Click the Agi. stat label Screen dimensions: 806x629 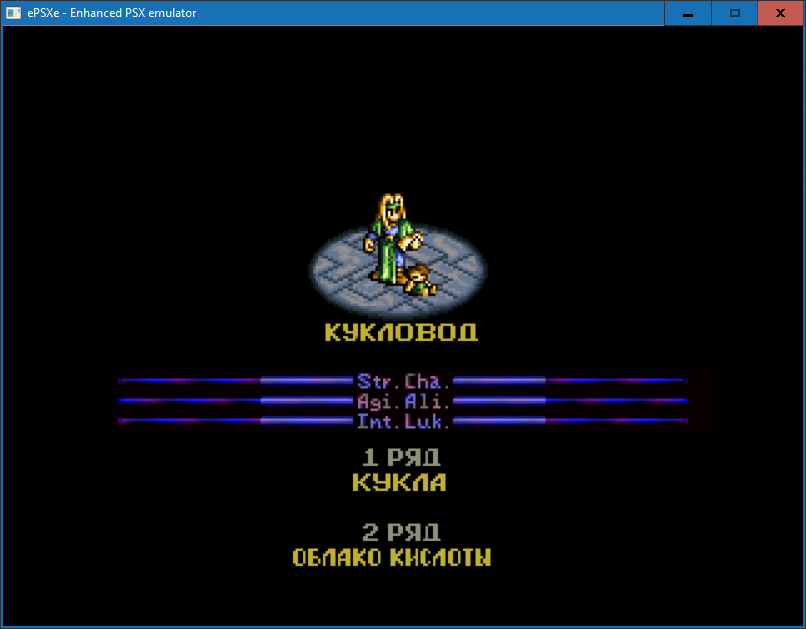point(378,401)
